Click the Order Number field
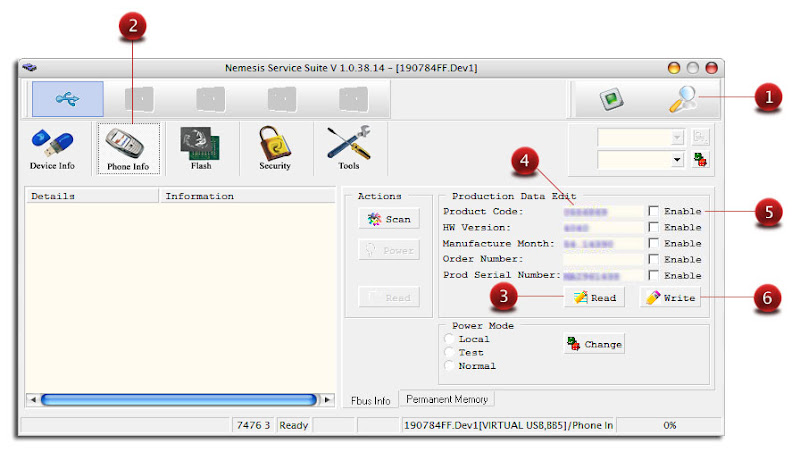Viewport: 800px width, 452px height. [603, 259]
